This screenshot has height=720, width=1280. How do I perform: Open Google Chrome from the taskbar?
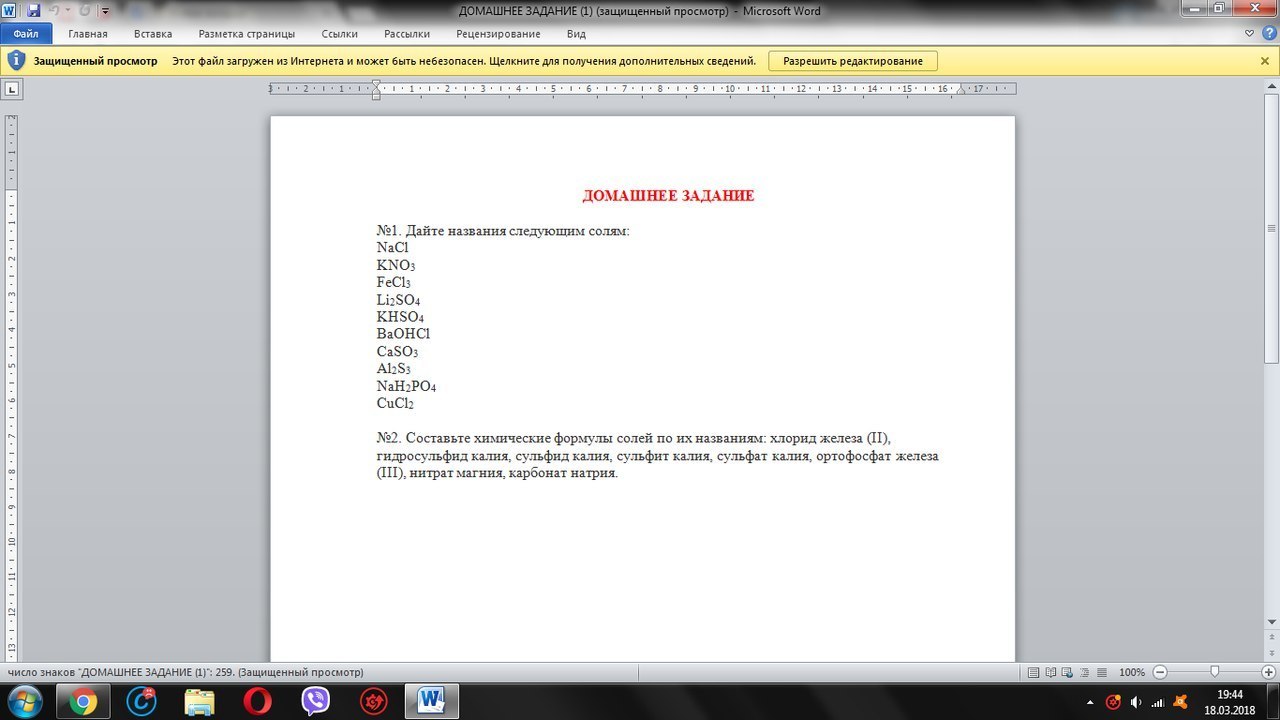pyautogui.click(x=83, y=701)
